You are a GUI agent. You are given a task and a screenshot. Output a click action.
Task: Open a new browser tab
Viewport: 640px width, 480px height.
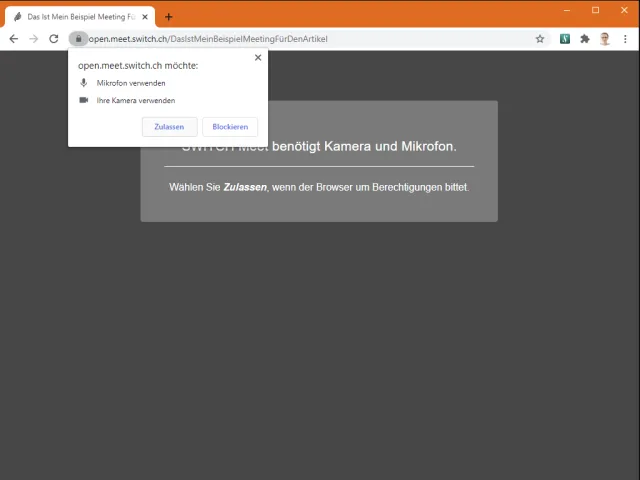coord(169,17)
